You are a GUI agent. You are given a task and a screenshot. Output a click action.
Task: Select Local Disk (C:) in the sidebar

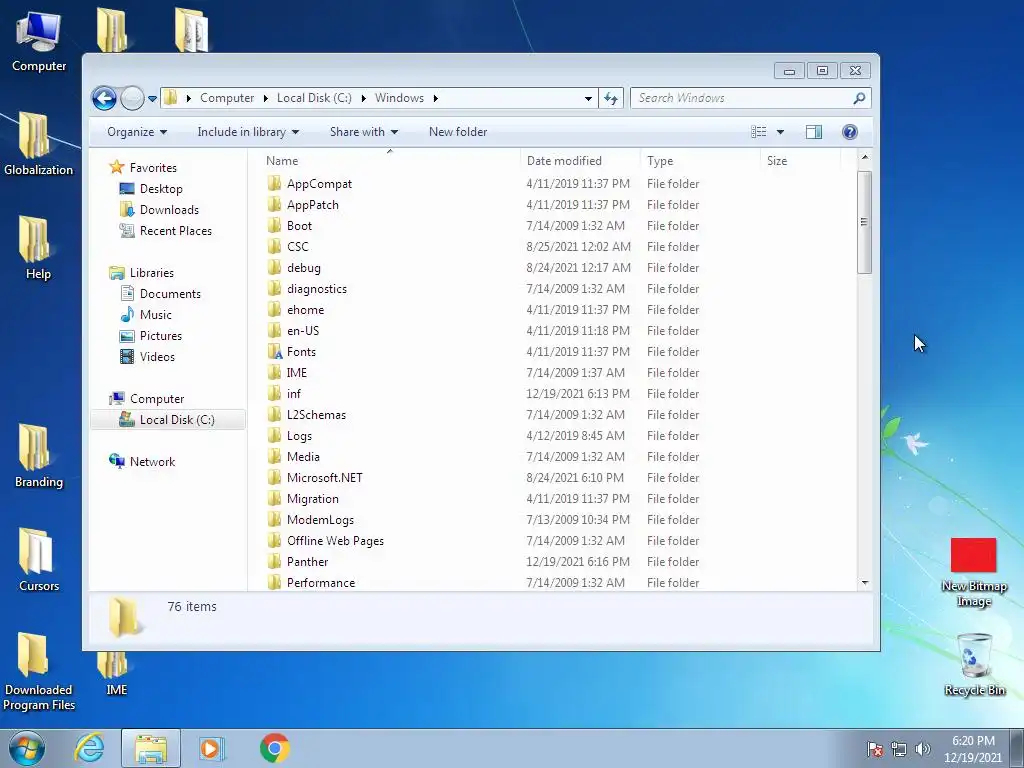pyautogui.click(x=168, y=420)
